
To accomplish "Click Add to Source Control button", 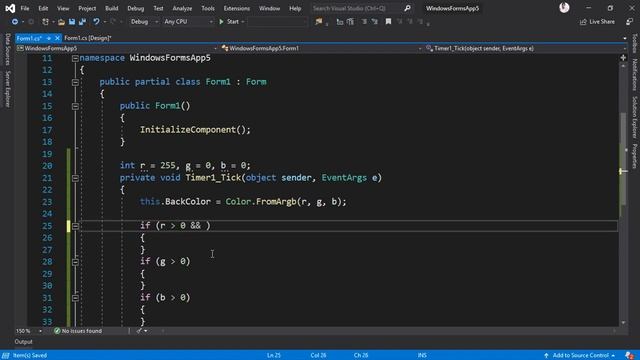I will click(x=580, y=356).
